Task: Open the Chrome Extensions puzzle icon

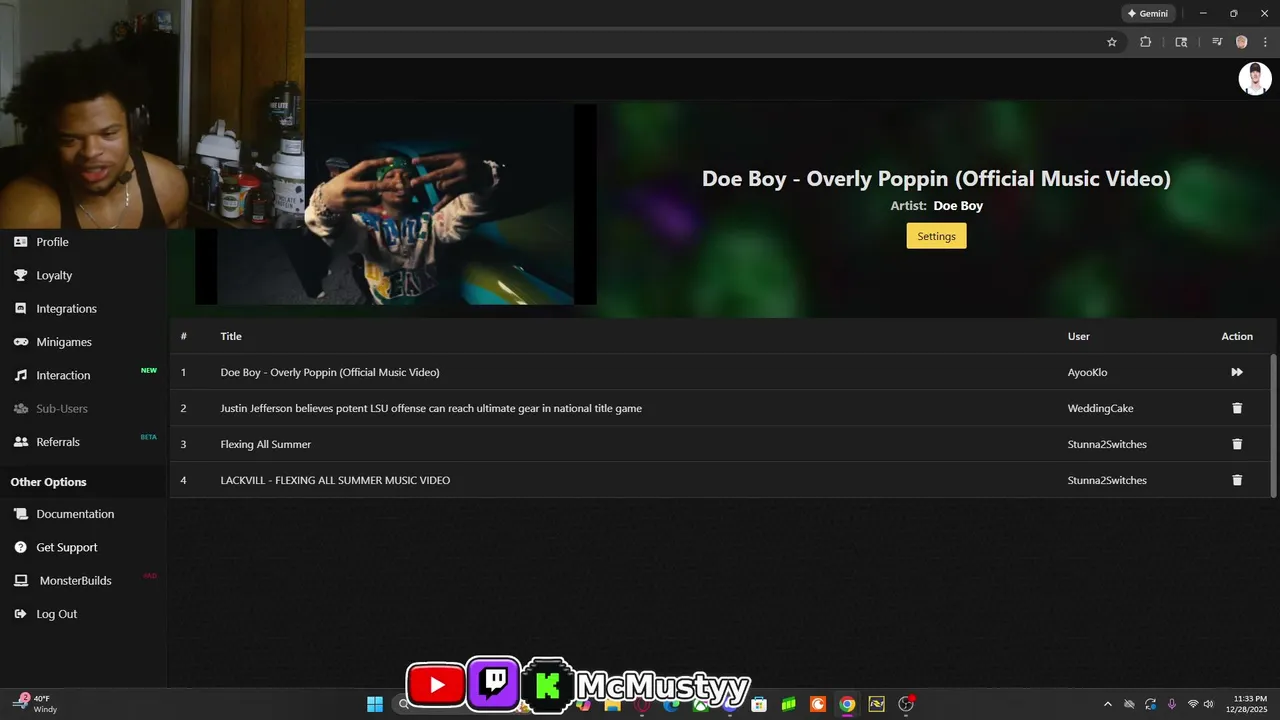Action: pyautogui.click(x=1146, y=42)
